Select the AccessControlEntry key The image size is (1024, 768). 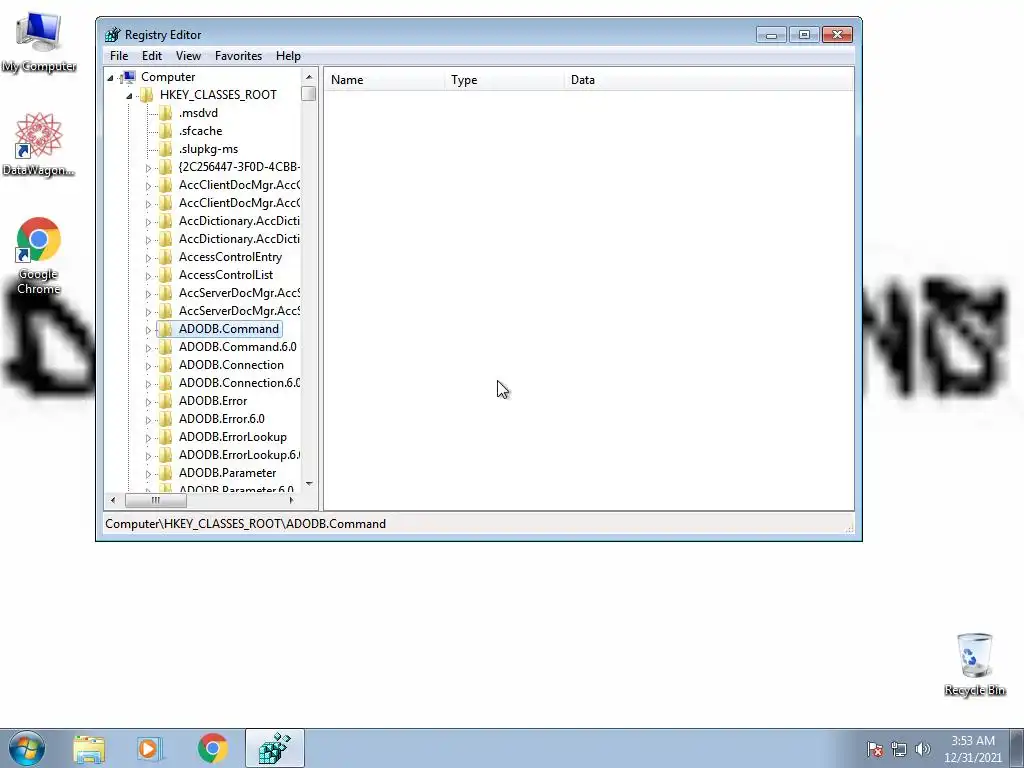231,257
